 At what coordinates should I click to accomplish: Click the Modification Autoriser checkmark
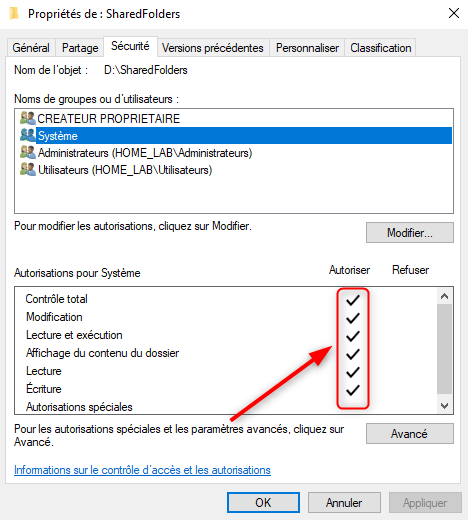pos(353,318)
